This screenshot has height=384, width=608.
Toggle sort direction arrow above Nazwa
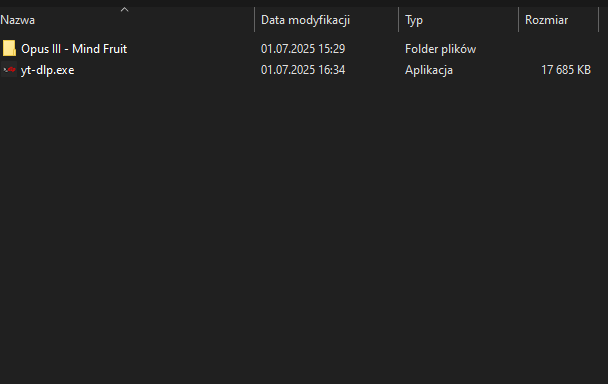[124, 10]
